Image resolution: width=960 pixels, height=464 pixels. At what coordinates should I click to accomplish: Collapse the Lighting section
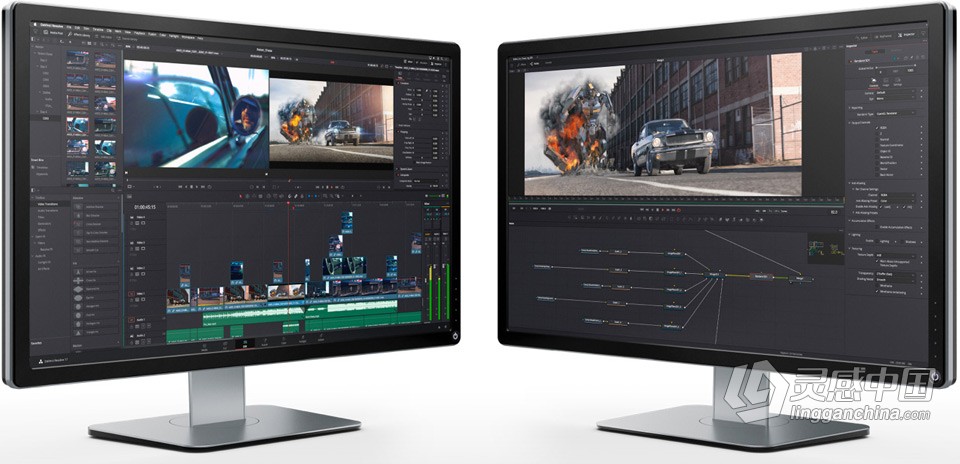(x=849, y=234)
